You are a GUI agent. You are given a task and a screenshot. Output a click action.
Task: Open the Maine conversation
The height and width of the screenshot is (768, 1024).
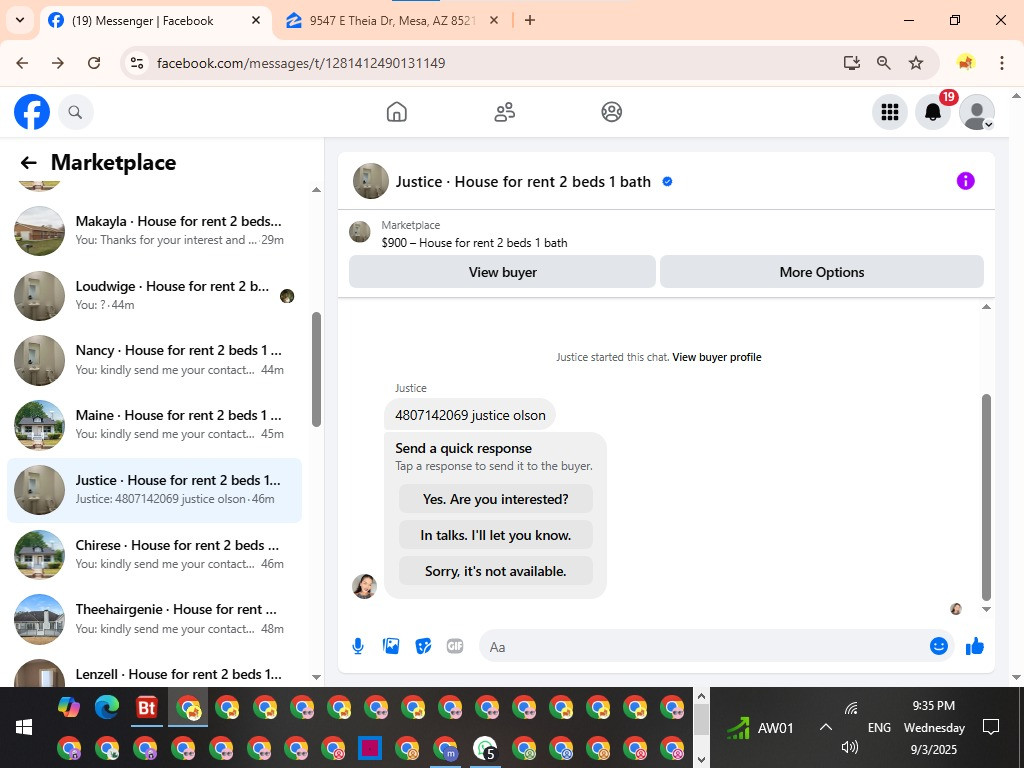click(x=155, y=424)
